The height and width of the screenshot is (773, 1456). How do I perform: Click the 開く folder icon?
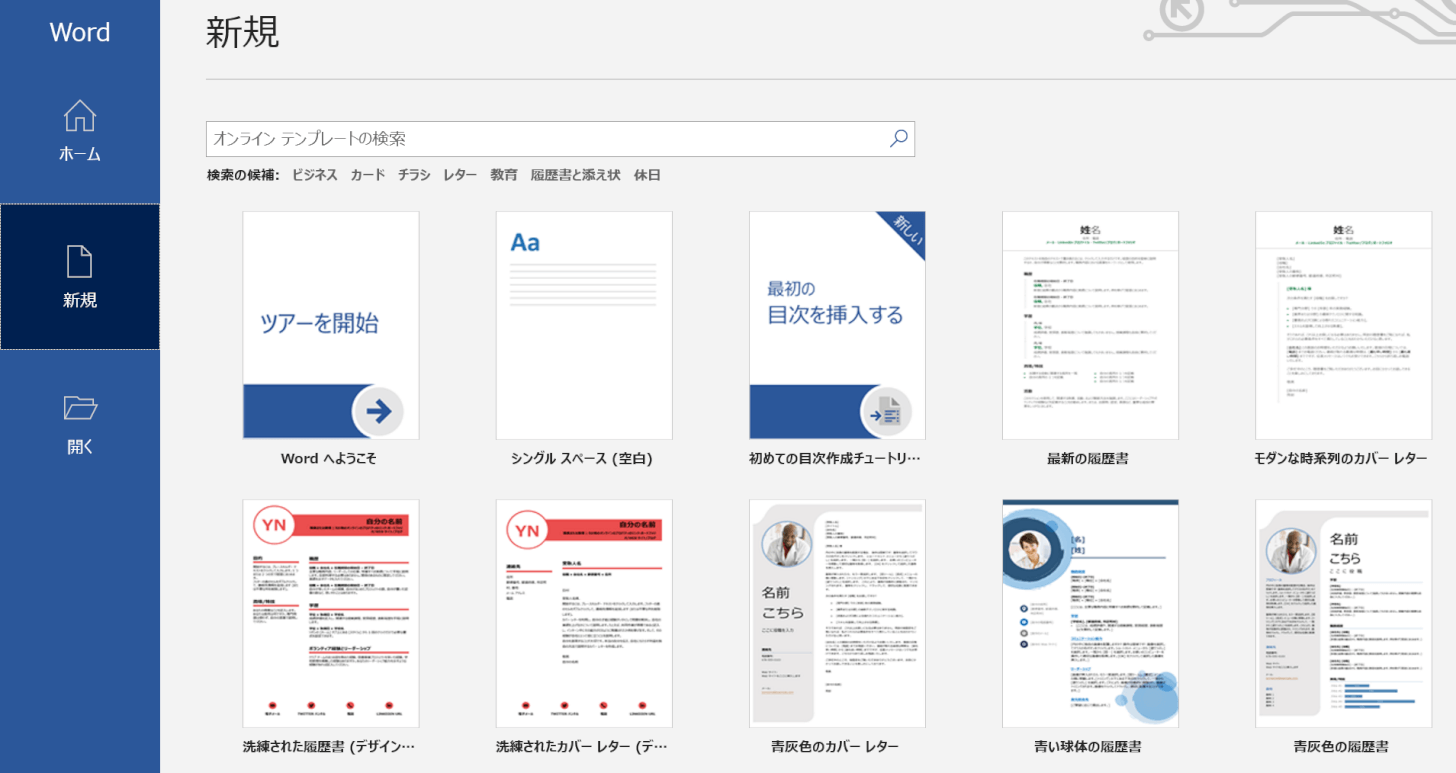coord(80,407)
